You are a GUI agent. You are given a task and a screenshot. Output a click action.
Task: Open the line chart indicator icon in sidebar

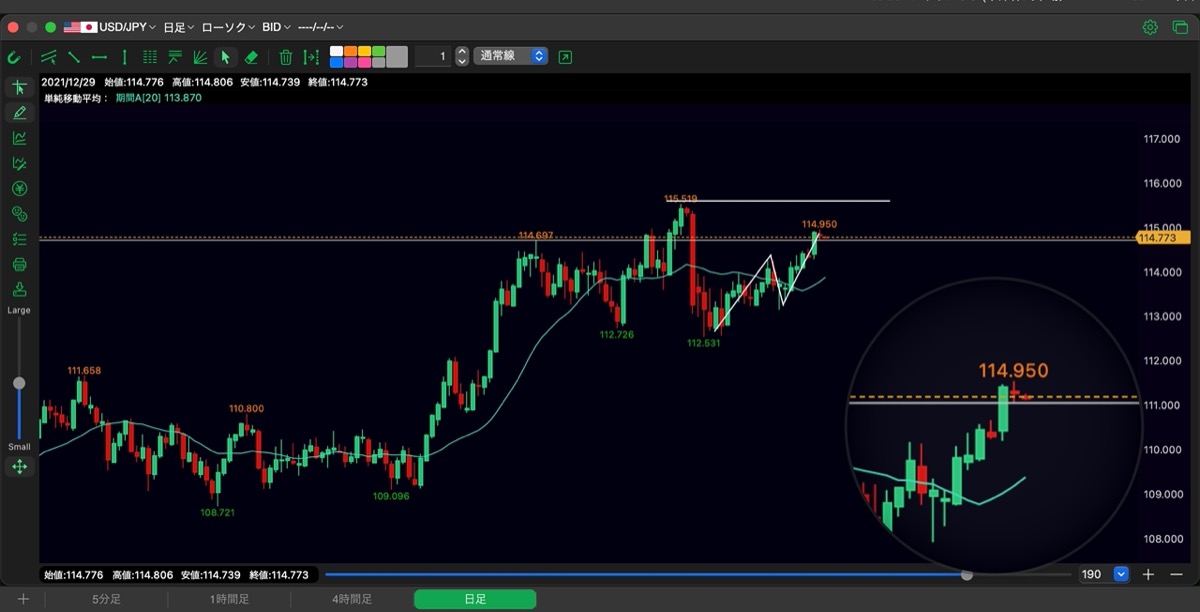coord(19,138)
